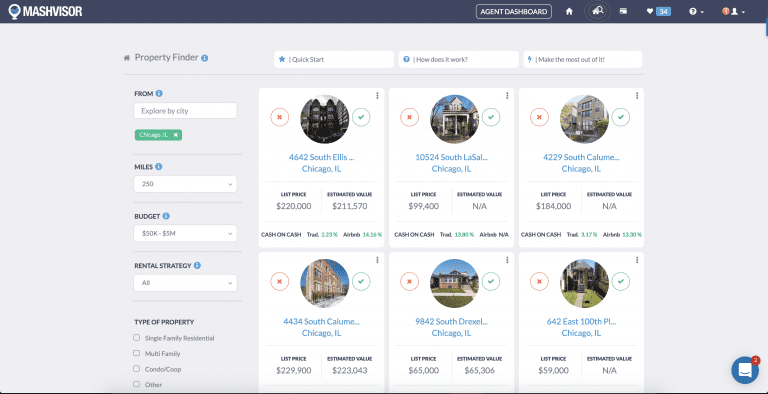Click info icon beside FROM label
768x394 pixels.
(159, 93)
